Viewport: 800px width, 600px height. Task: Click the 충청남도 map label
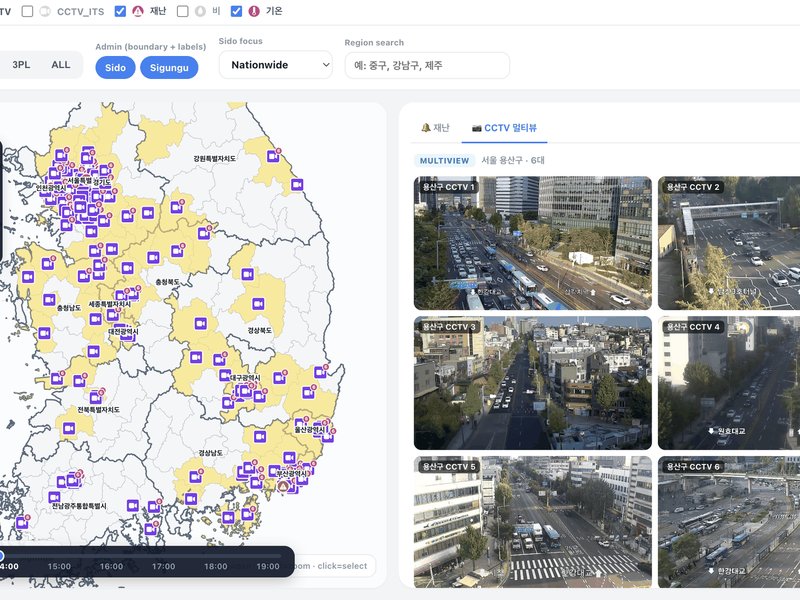[69, 308]
